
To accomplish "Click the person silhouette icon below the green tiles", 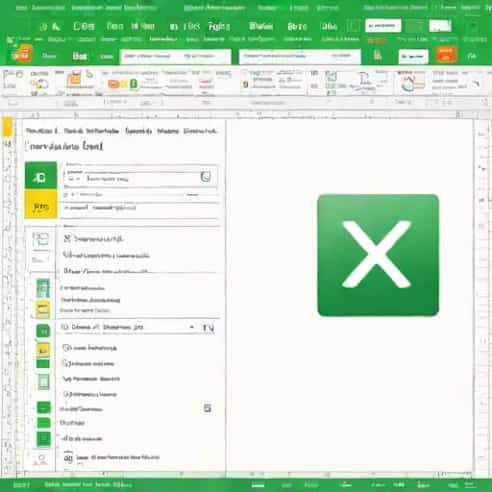I will [42, 459].
